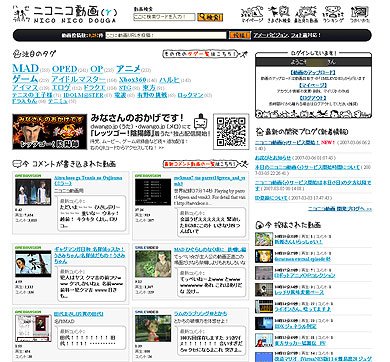Open the ドラえもん tag
The width and height of the screenshot is (390, 362).
[x=25, y=101]
